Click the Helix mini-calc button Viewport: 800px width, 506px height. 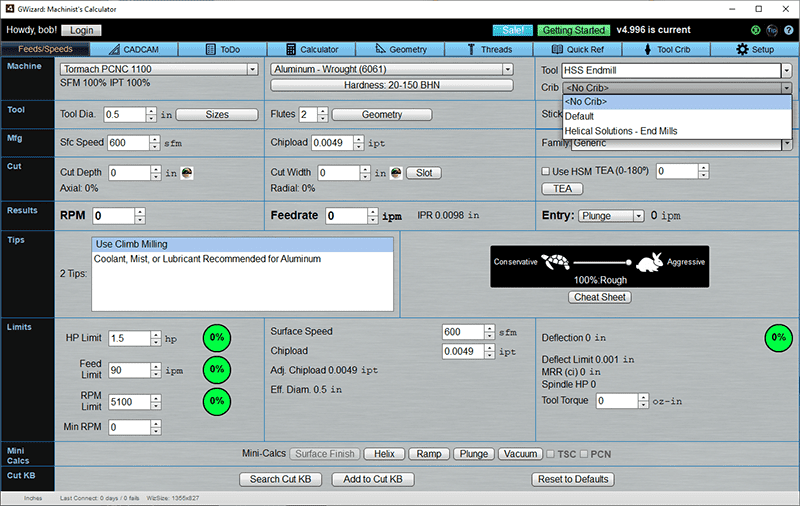384,454
